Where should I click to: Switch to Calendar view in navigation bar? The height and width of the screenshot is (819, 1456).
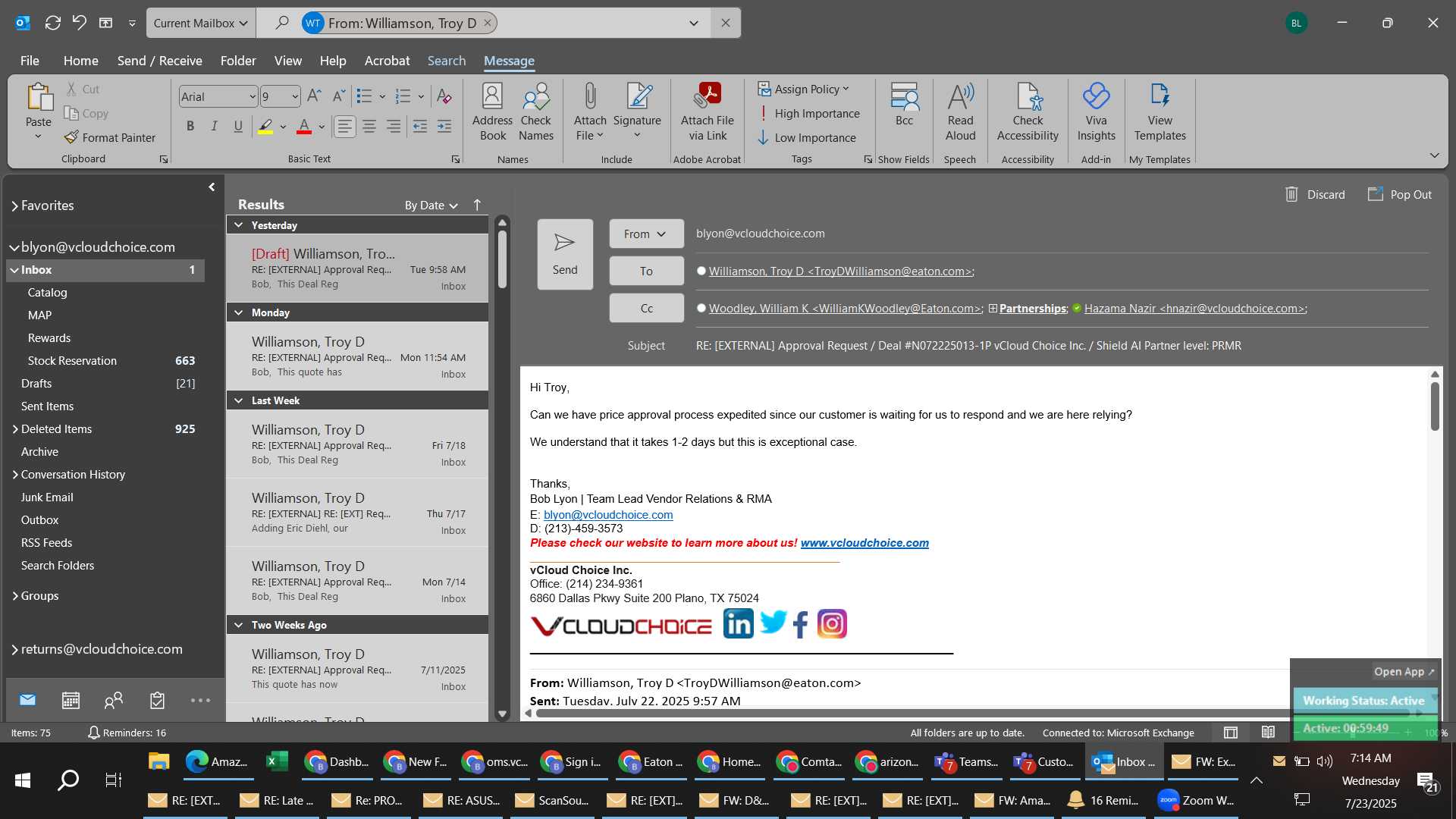click(x=71, y=700)
